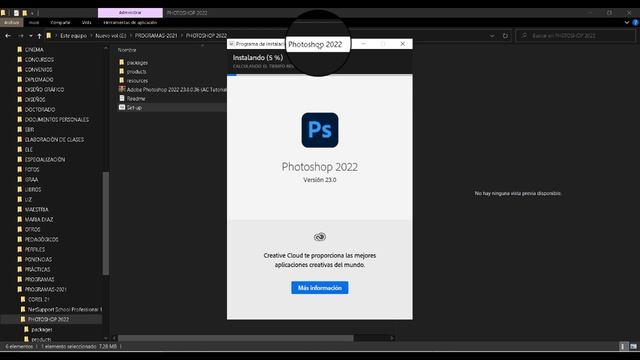The height and width of the screenshot is (360, 640).
Task: Open MARIA DIAZ folder in tree
Action: (x=39, y=220)
